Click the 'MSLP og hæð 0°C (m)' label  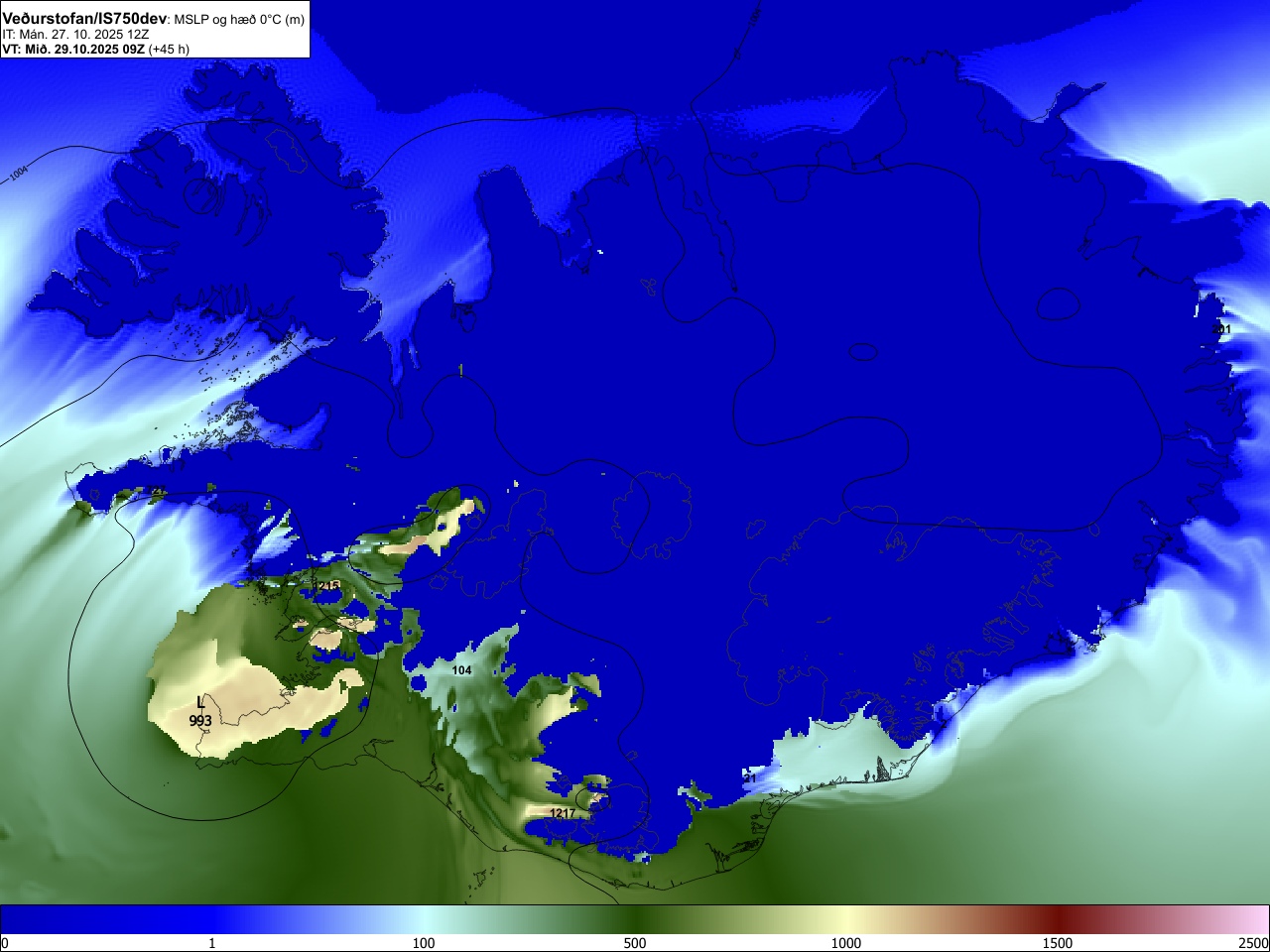point(240,20)
